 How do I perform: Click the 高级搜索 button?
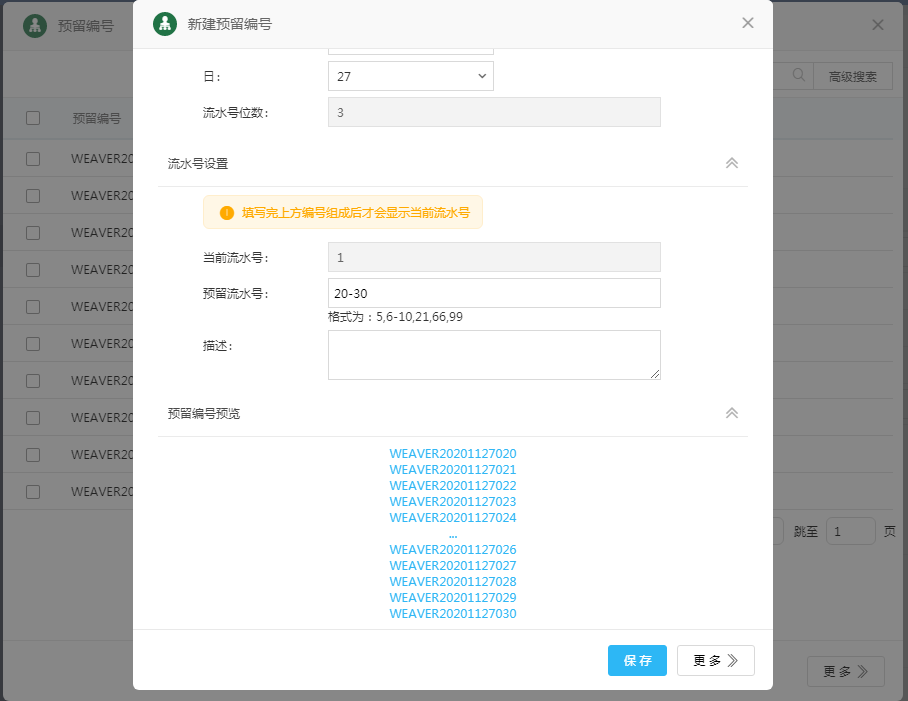click(x=853, y=76)
